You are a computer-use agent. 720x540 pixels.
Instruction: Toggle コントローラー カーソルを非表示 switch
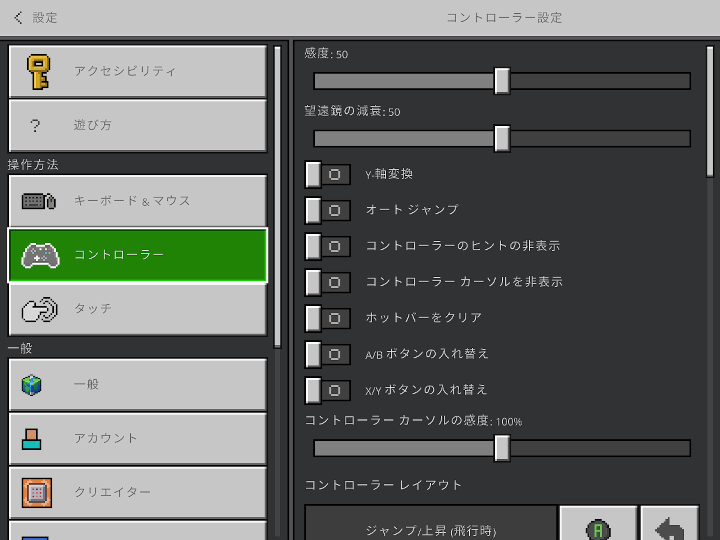327,282
